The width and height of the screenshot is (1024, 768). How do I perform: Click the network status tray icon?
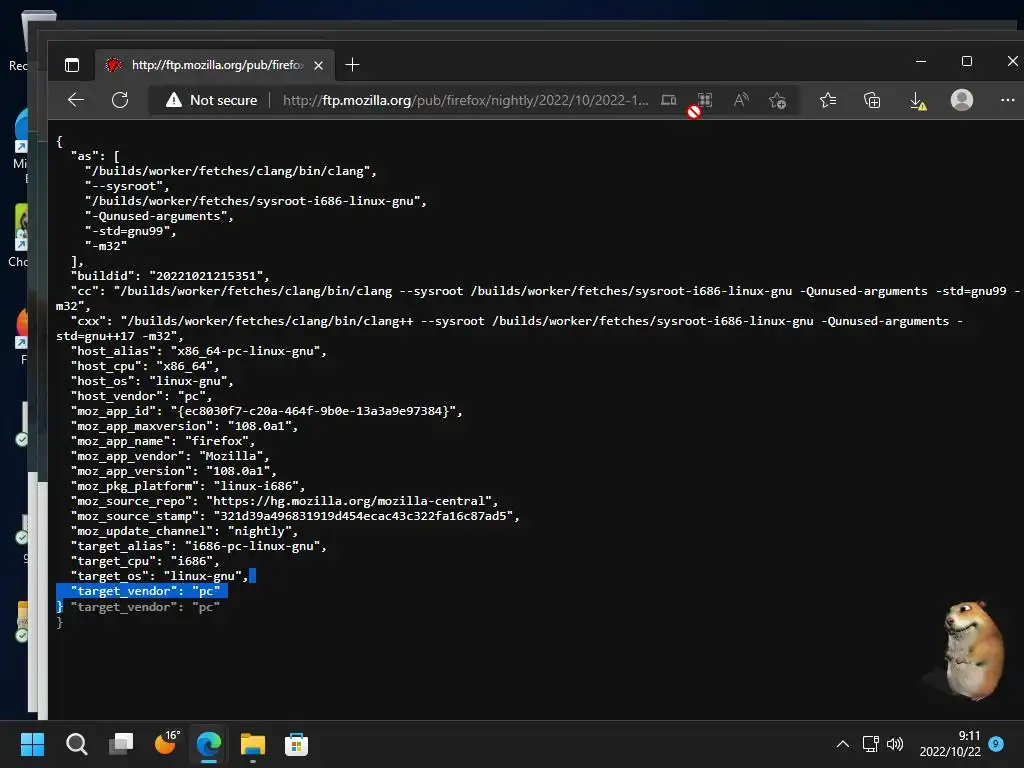(x=870, y=744)
